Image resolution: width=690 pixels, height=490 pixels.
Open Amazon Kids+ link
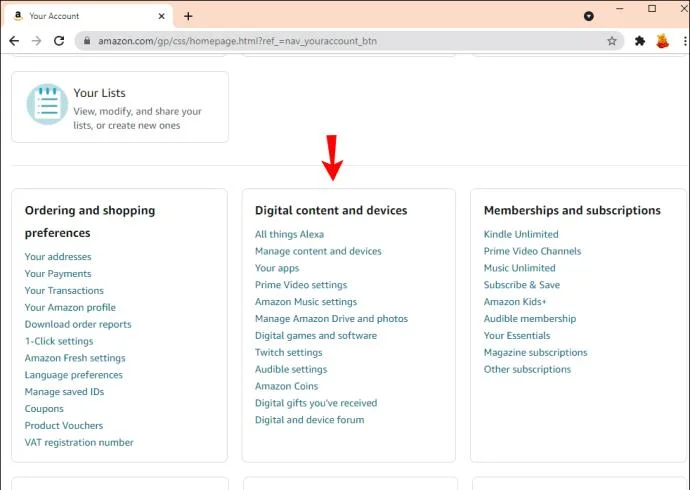(515, 302)
